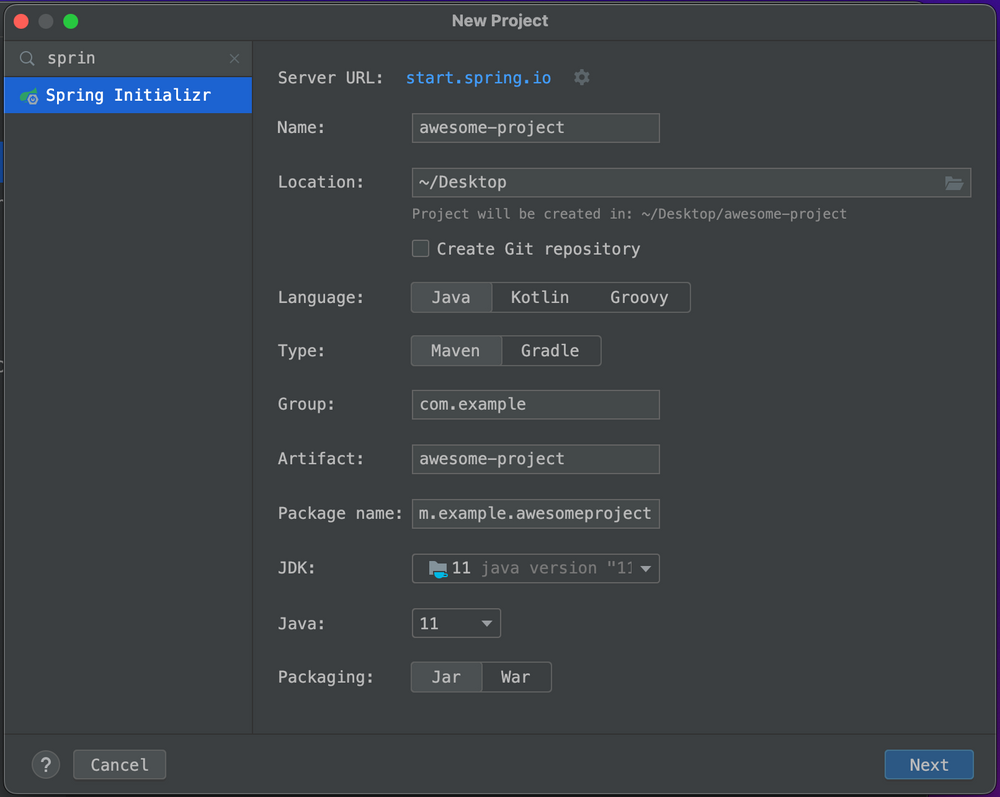Click the search magnifier icon

pyautogui.click(x=25, y=58)
